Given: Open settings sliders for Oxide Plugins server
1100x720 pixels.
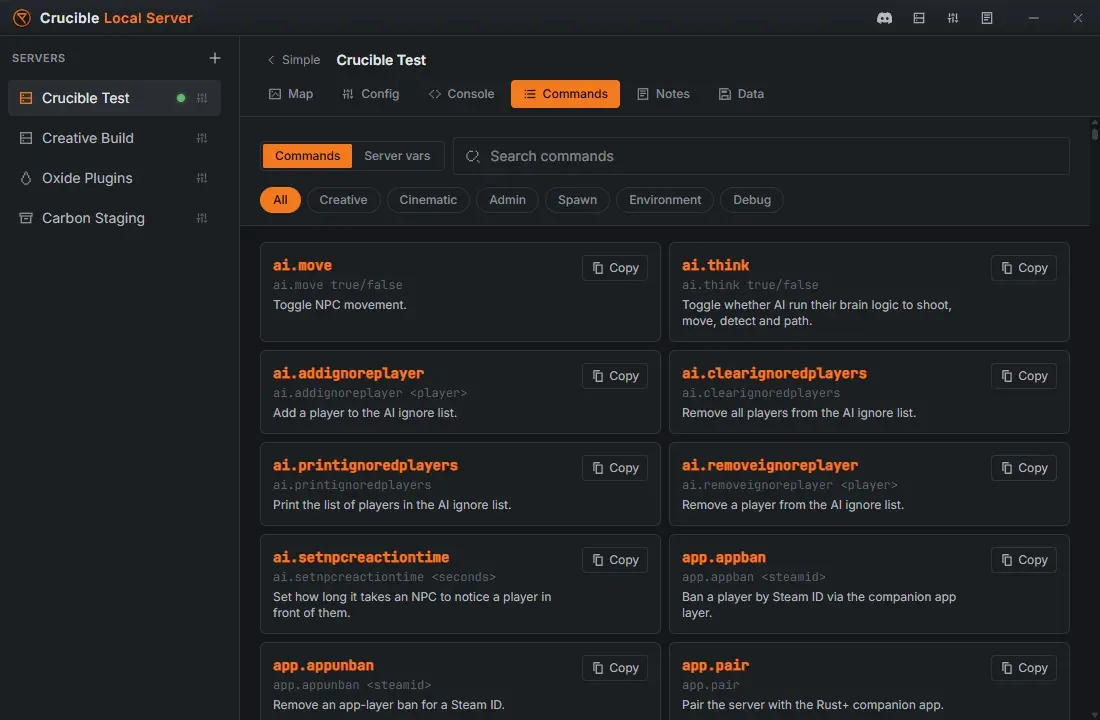Looking at the screenshot, I should [202, 178].
